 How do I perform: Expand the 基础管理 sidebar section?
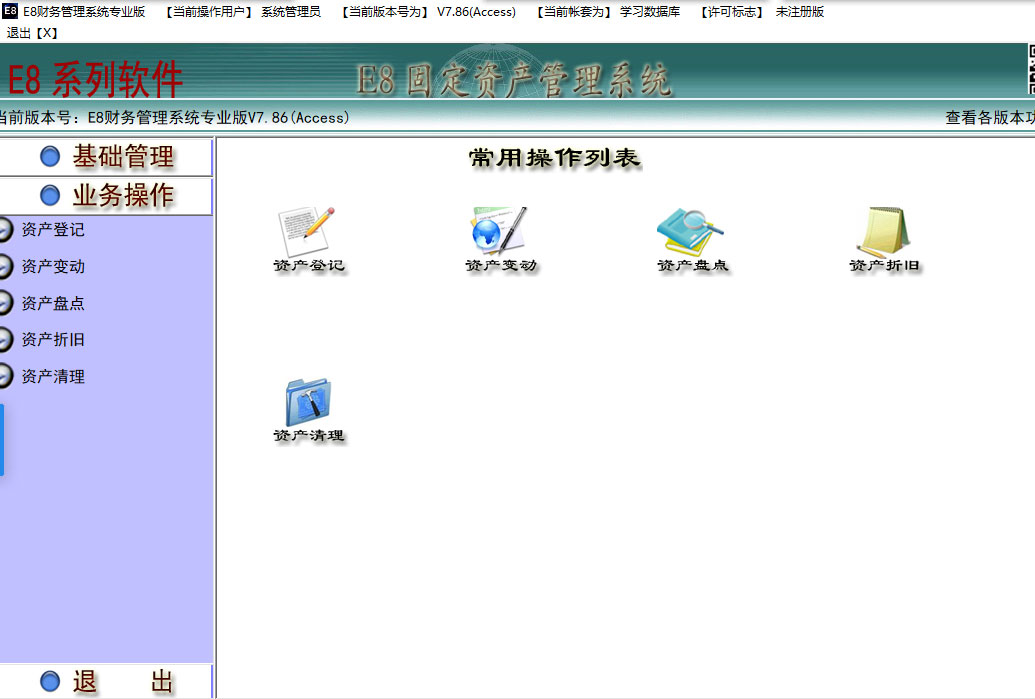pos(106,157)
